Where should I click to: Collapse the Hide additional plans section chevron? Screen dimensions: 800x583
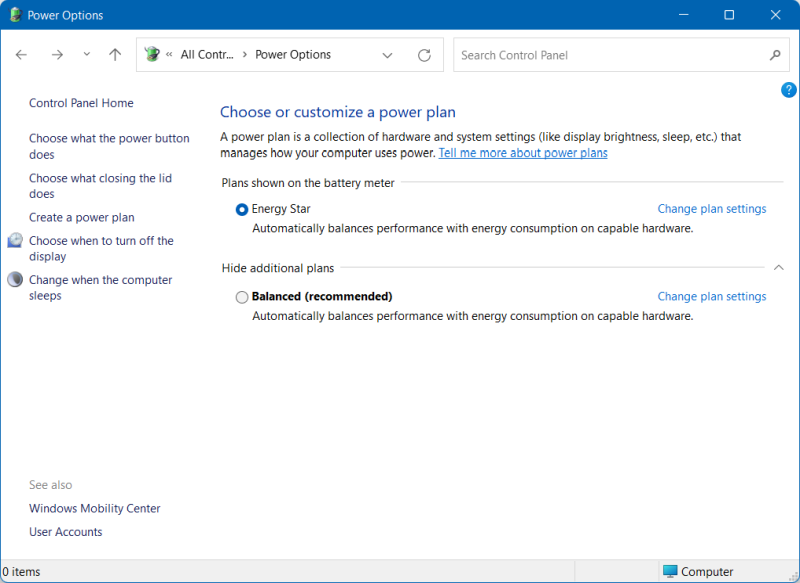[778, 268]
